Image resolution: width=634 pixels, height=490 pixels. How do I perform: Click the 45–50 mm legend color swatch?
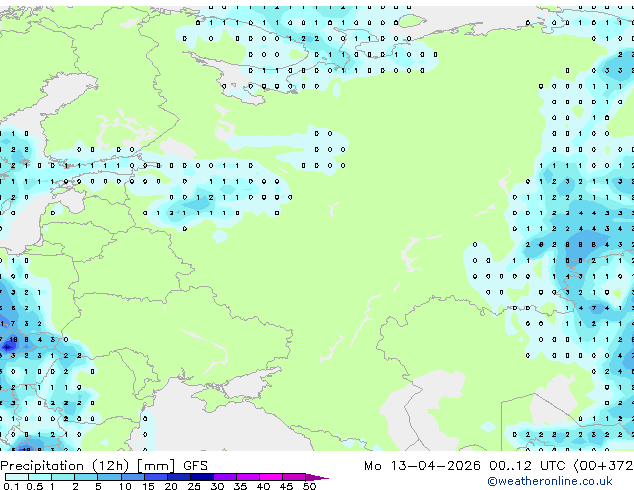(294, 477)
